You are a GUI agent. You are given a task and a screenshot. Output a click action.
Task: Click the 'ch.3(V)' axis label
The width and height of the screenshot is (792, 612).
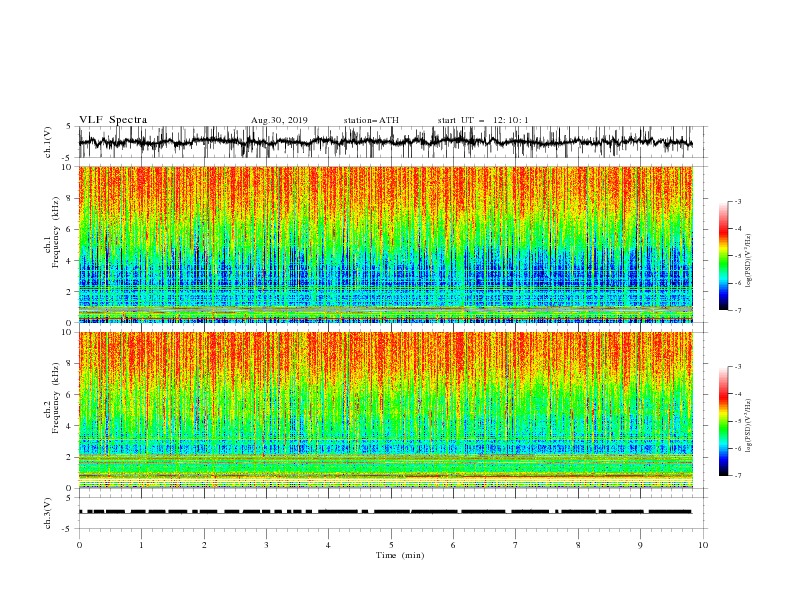(48, 513)
